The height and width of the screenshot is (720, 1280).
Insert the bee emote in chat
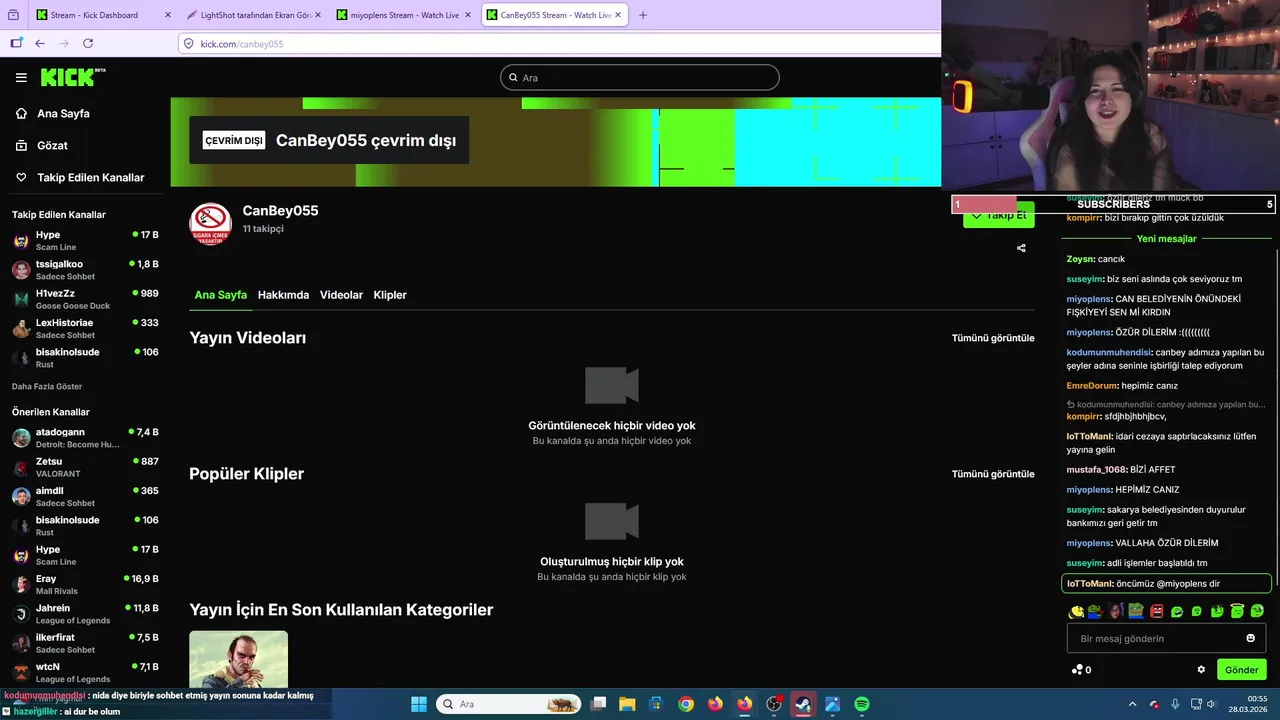pos(1076,611)
